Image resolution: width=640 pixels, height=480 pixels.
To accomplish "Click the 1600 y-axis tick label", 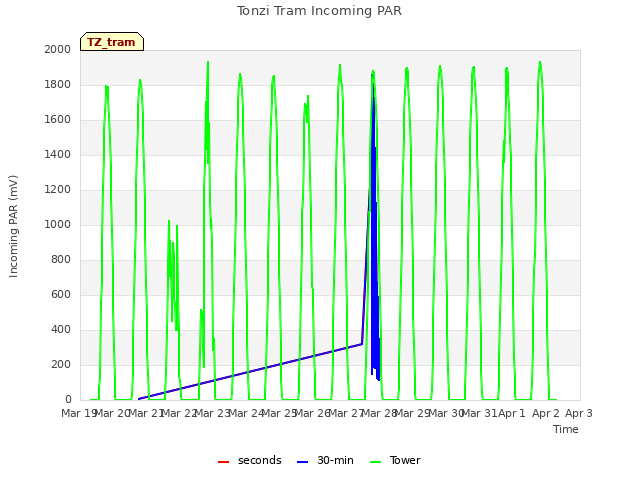I will point(58,120).
